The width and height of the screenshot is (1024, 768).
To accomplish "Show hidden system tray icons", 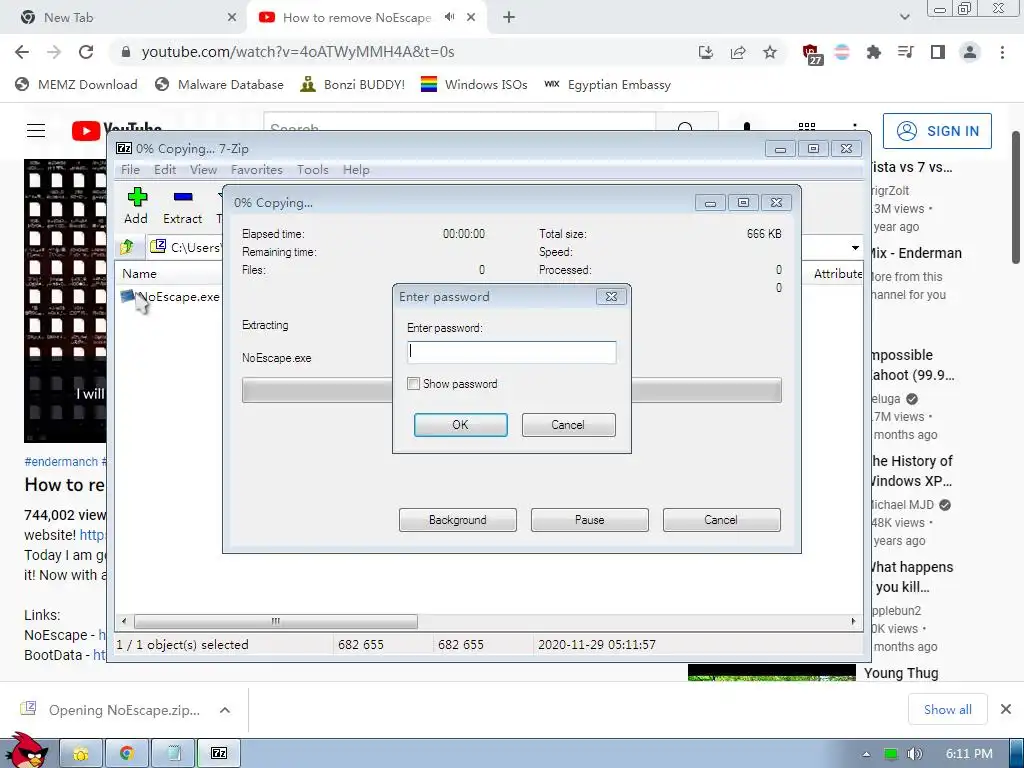I will pos(866,754).
